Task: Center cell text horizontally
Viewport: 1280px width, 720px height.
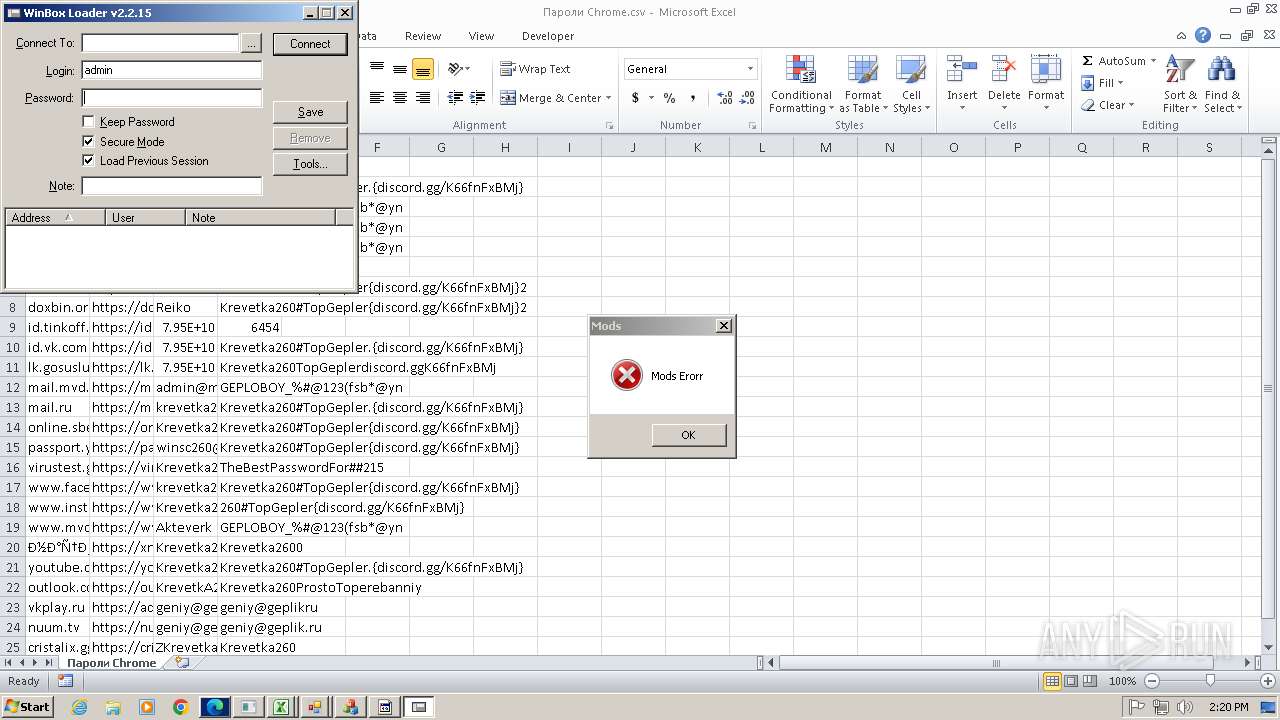Action: click(x=400, y=98)
